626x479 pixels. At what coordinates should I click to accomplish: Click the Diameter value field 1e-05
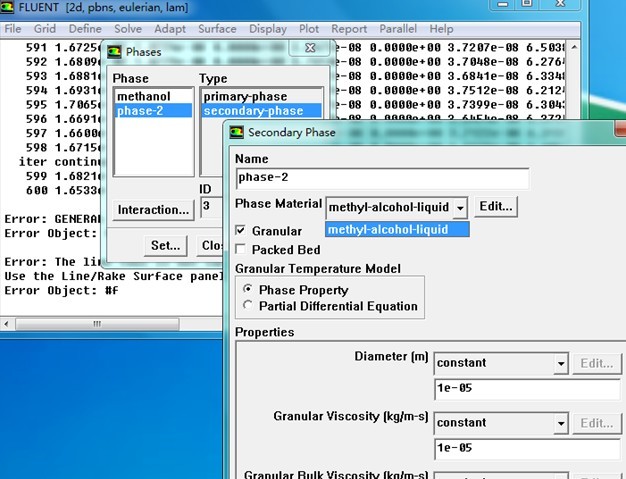tap(527, 389)
